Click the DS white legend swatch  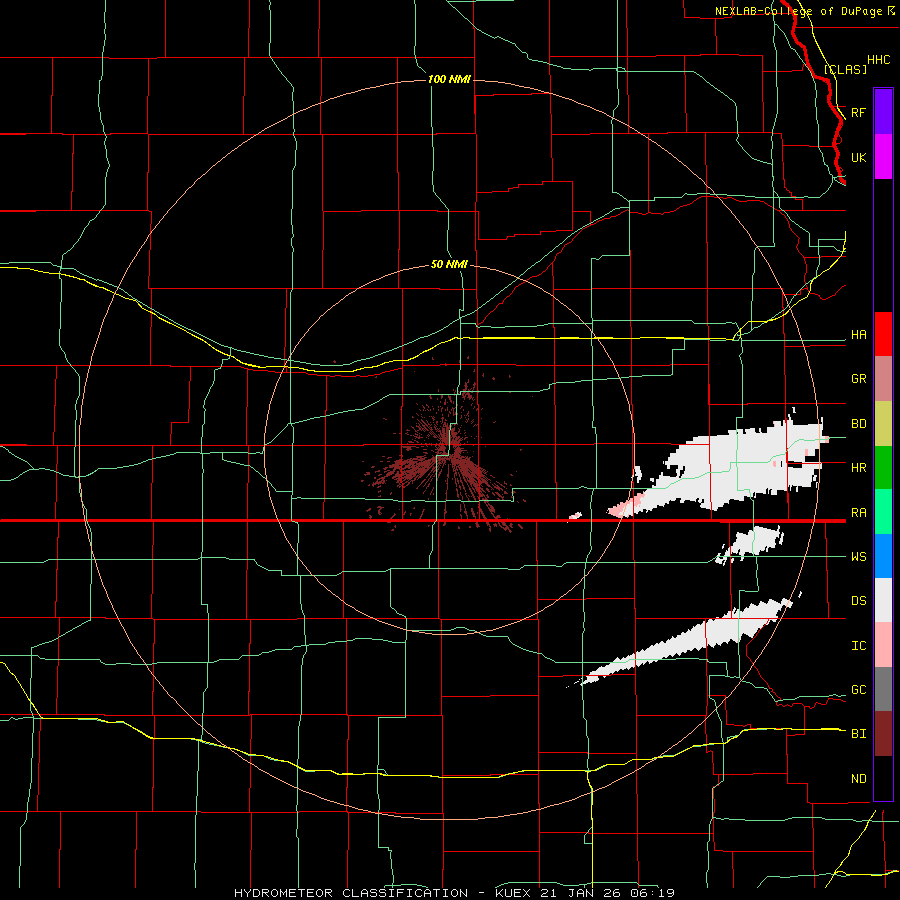(883, 600)
